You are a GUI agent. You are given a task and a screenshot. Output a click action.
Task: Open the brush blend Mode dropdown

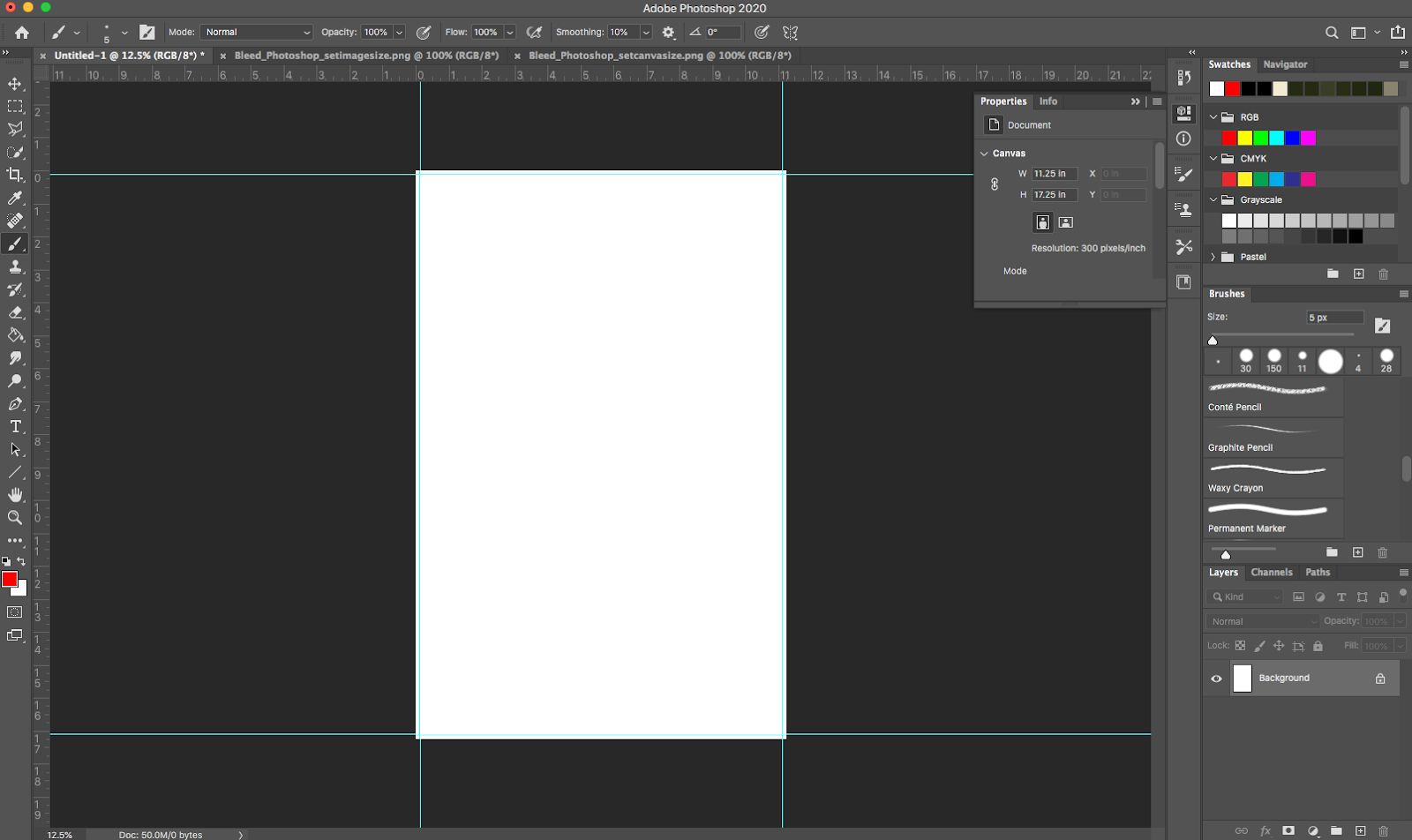click(x=256, y=32)
